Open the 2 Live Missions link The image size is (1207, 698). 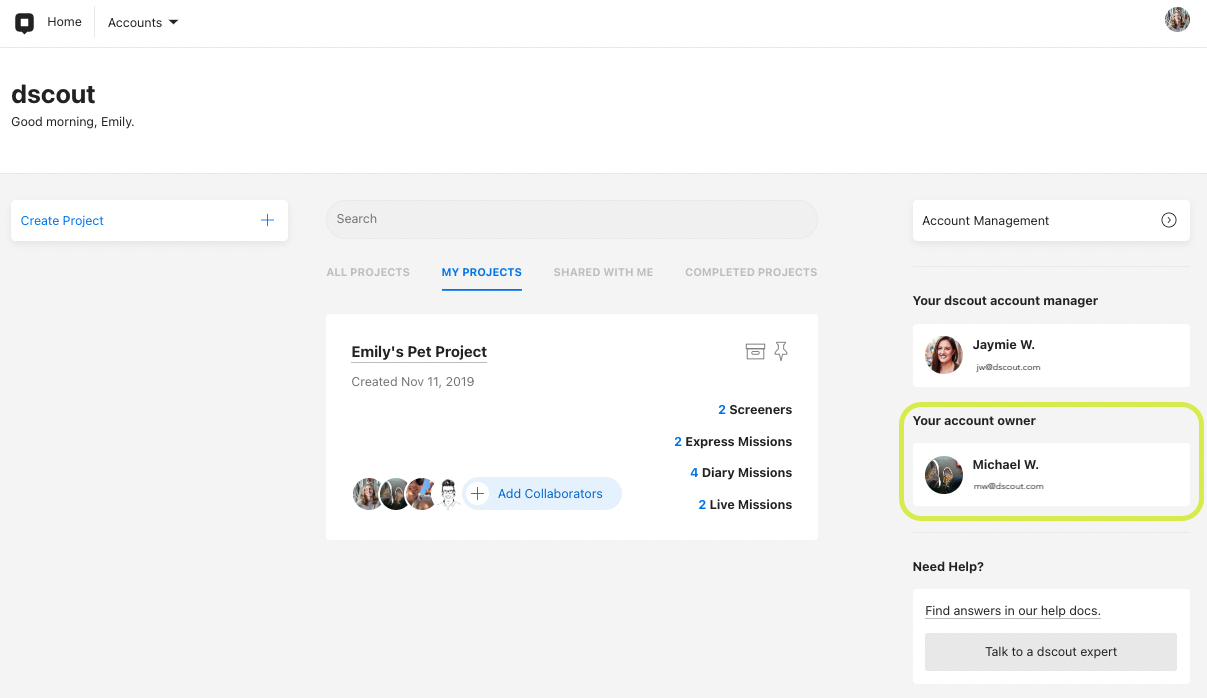(x=745, y=505)
